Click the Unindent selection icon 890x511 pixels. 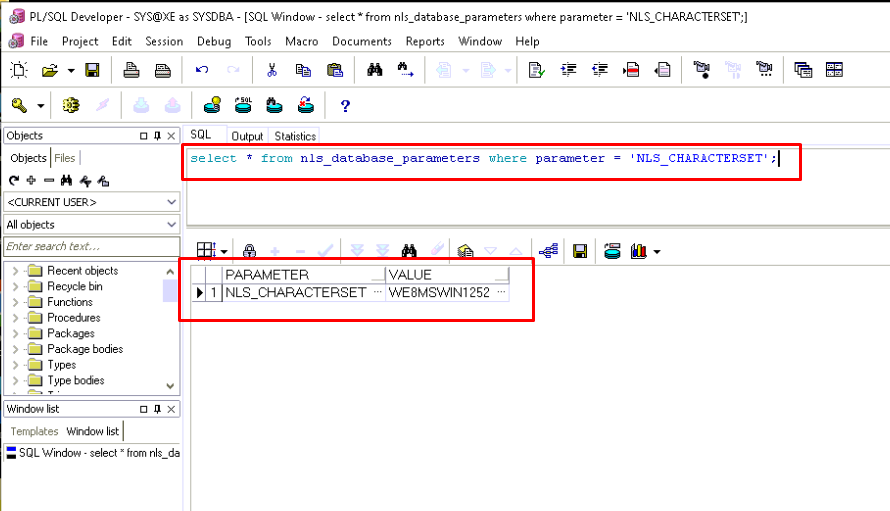[600, 70]
